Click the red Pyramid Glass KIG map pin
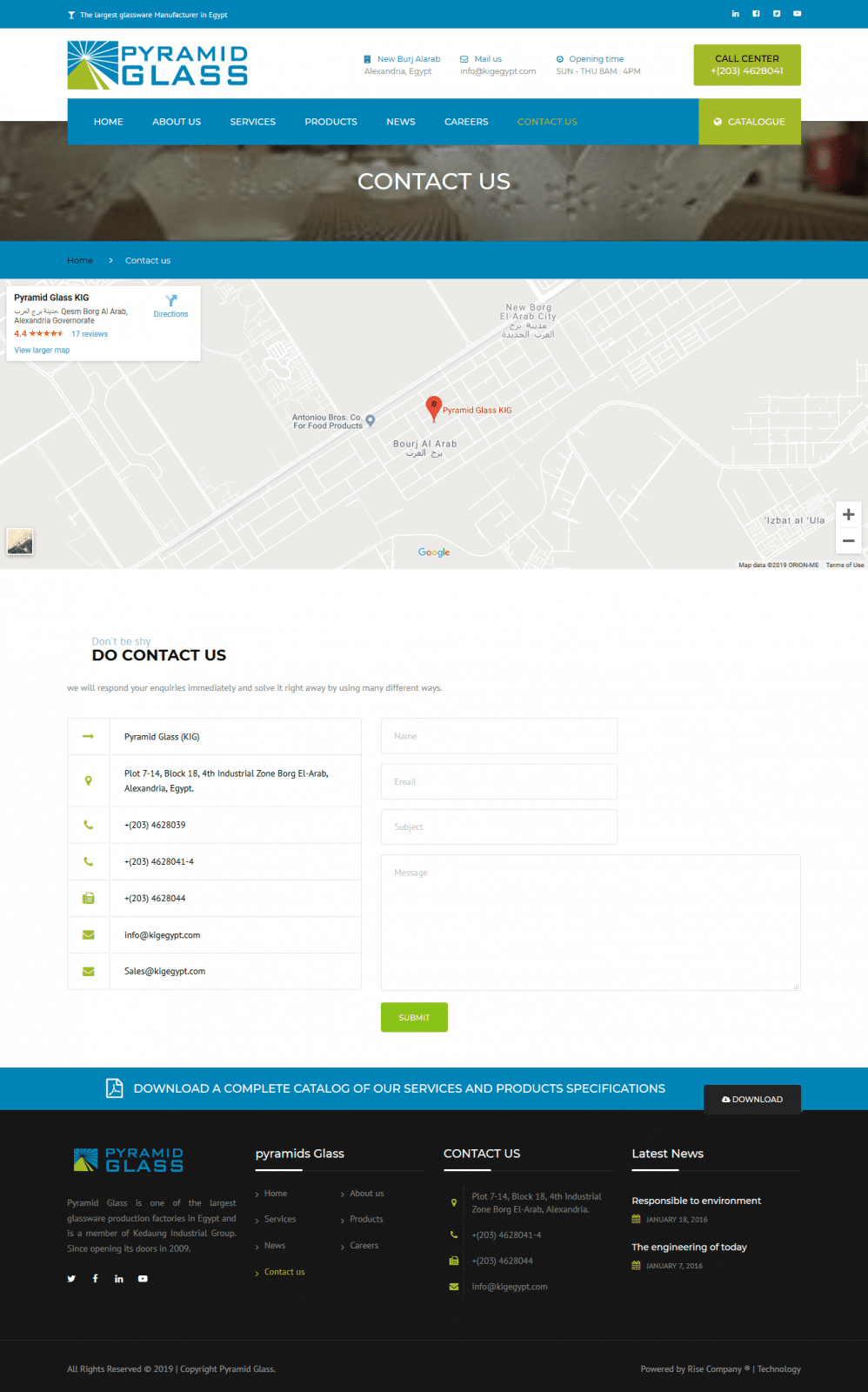The image size is (868, 1392). tap(433, 408)
